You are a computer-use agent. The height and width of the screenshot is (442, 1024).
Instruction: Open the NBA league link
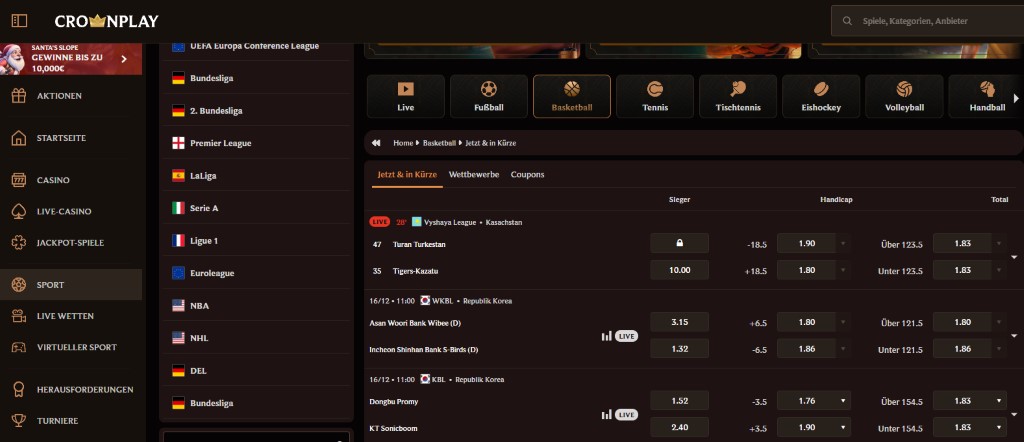pyautogui.click(x=199, y=306)
